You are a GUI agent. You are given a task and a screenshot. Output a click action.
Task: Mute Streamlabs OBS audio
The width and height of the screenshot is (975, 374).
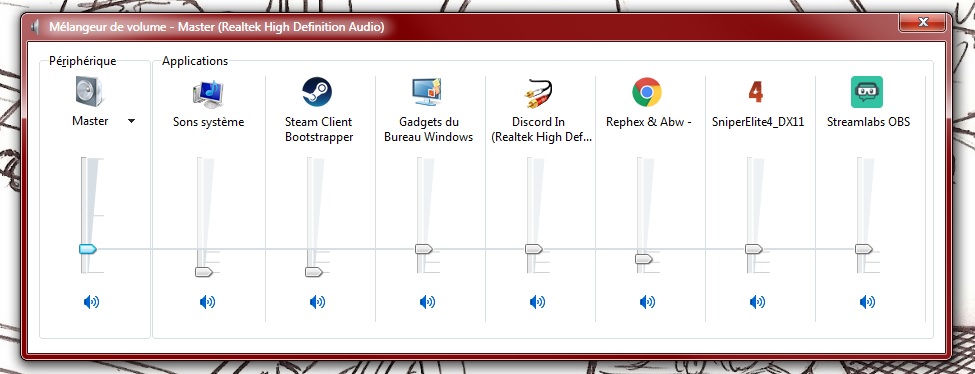(867, 302)
